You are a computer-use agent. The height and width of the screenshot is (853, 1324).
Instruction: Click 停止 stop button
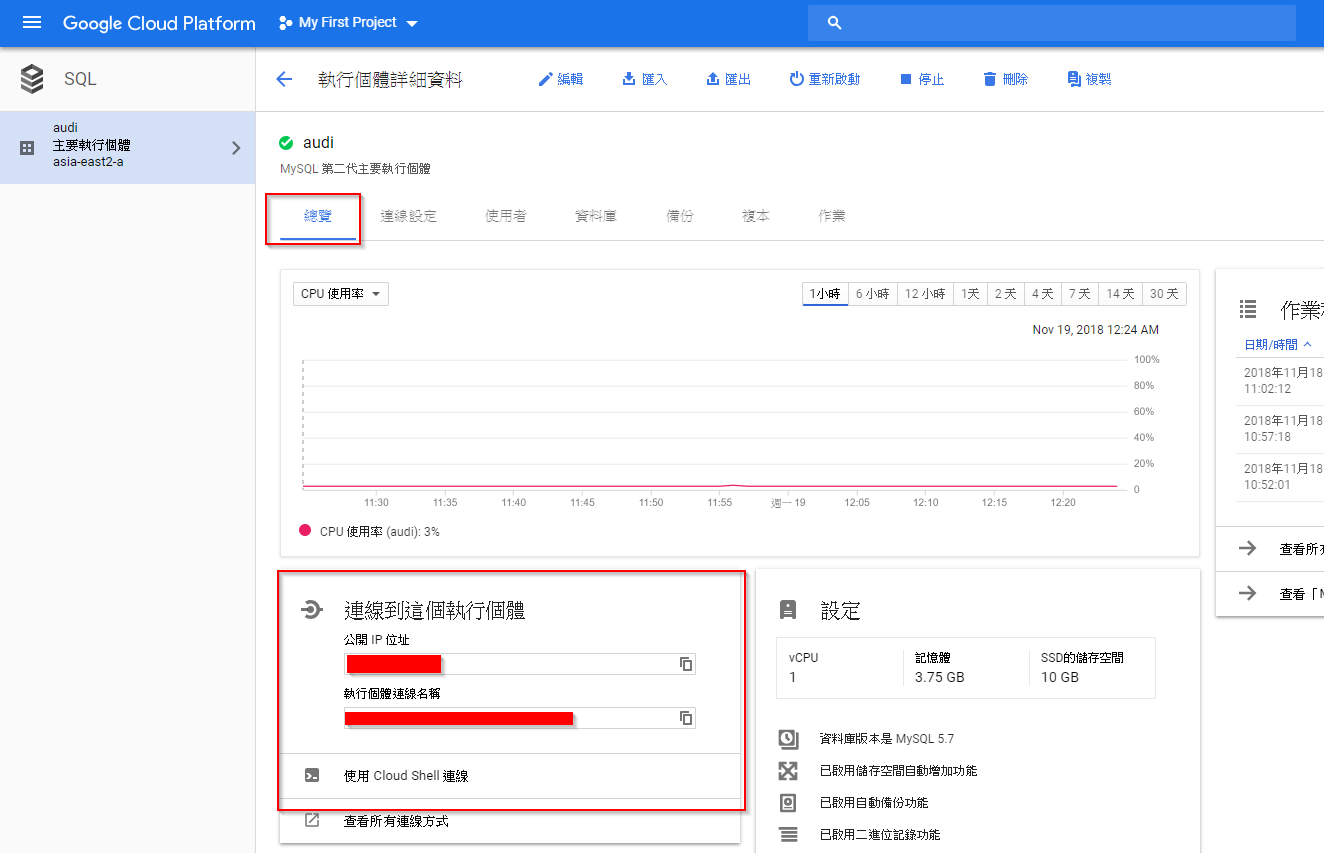click(x=921, y=79)
